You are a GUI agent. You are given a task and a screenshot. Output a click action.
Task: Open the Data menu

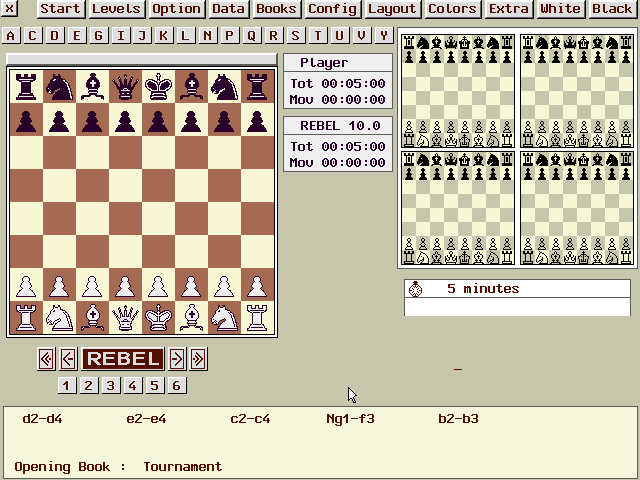tap(228, 9)
